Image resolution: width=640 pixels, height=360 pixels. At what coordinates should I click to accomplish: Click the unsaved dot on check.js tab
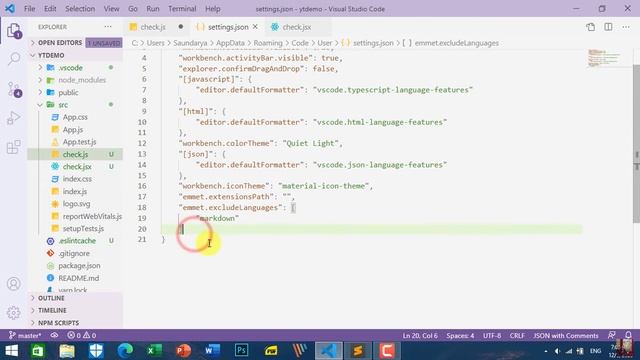(180, 27)
